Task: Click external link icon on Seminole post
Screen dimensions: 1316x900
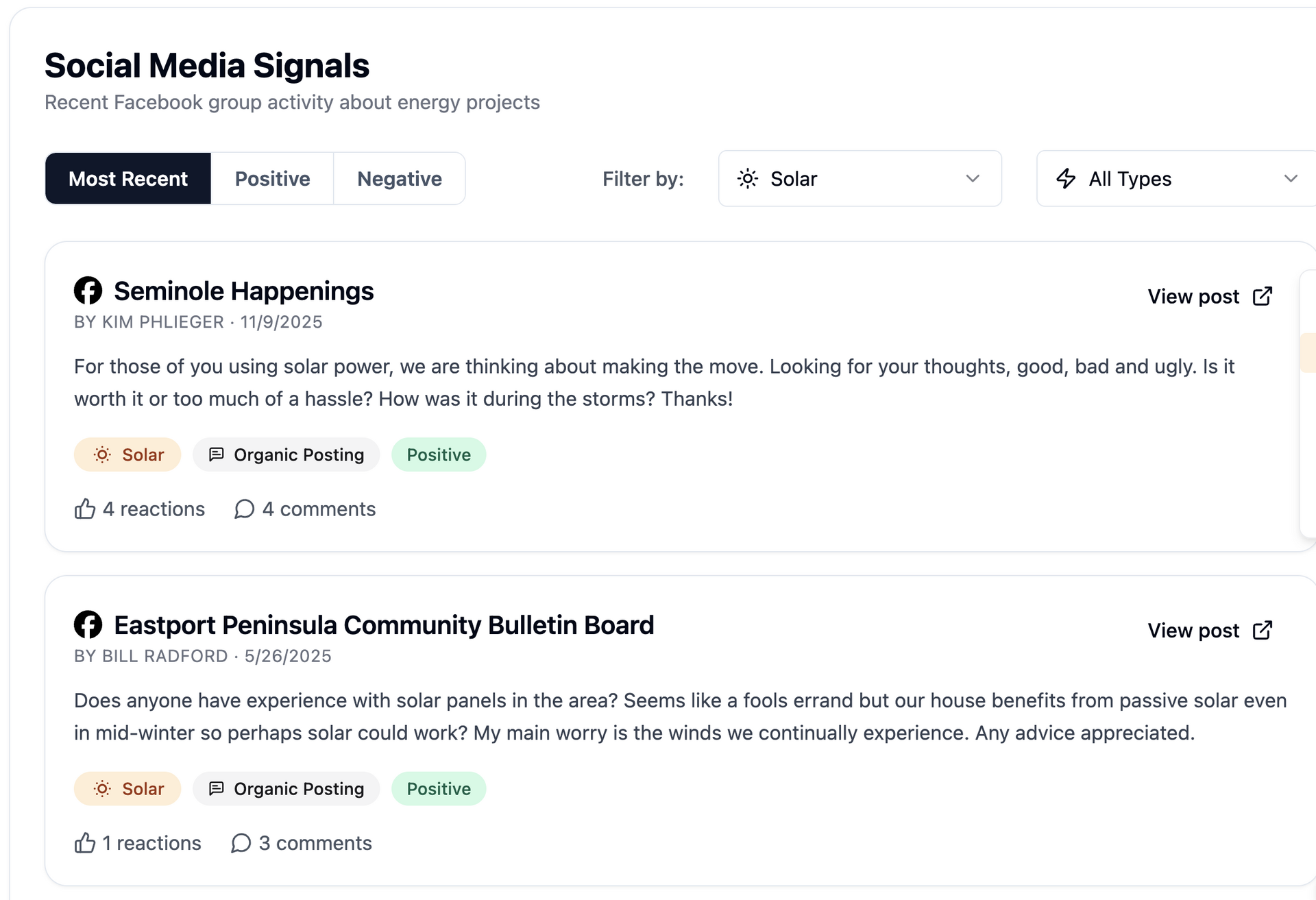Action: tap(1262, 296)
